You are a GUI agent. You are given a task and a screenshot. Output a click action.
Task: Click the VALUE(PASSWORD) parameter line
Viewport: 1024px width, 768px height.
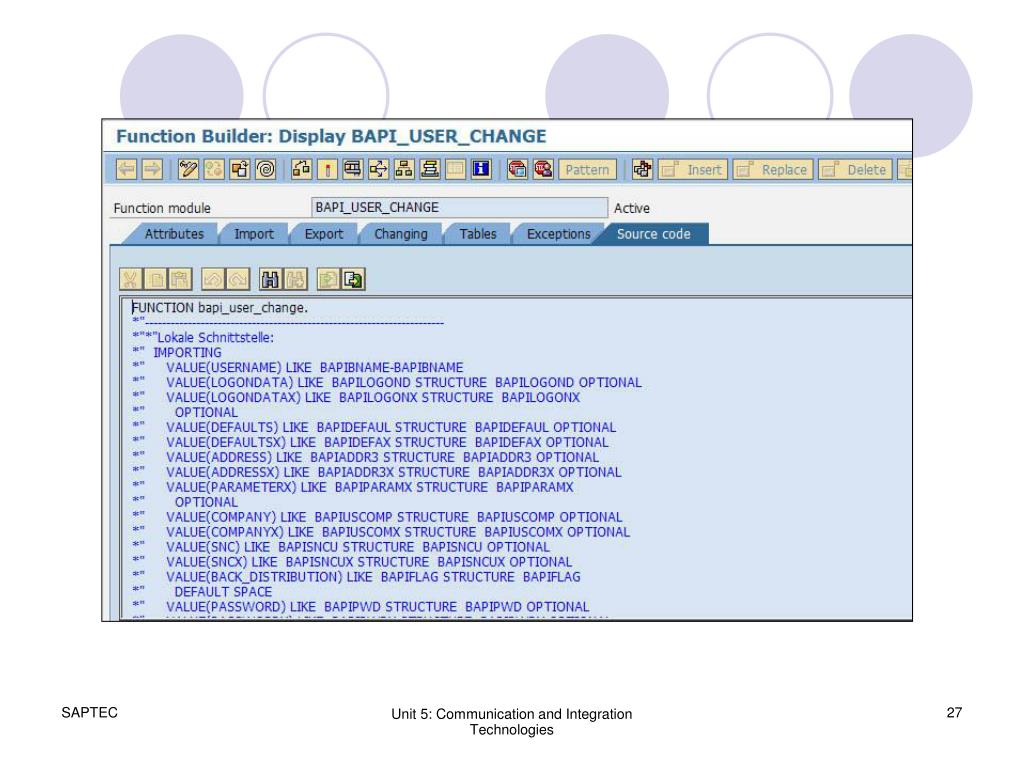pos(360,607)
